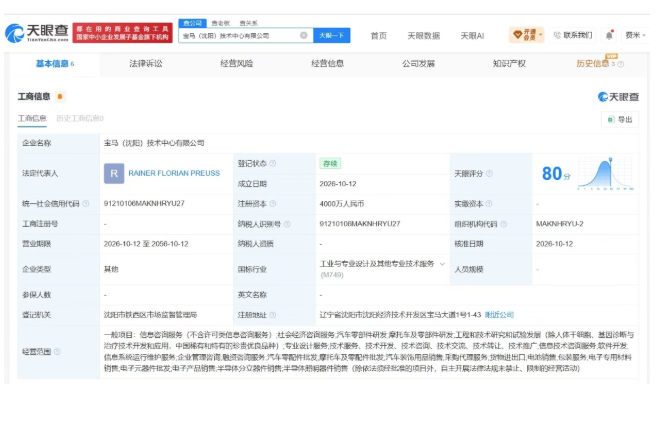The height and width of the screenshot is (424, 658).
Task: Select the 查关系 search mode tab
Action: point(248,23)
